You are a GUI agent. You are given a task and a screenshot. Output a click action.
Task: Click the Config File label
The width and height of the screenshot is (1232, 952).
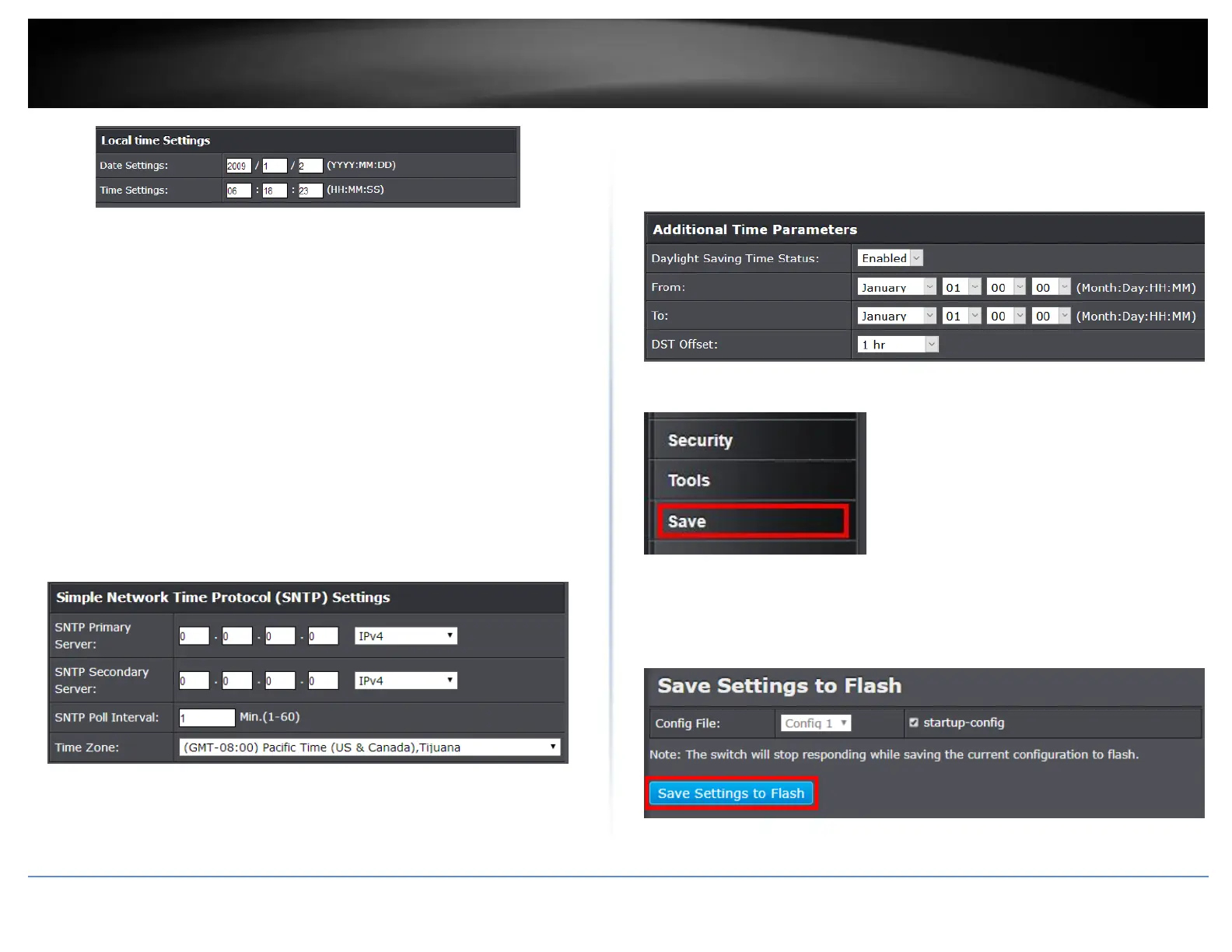(x=688, y=723)
